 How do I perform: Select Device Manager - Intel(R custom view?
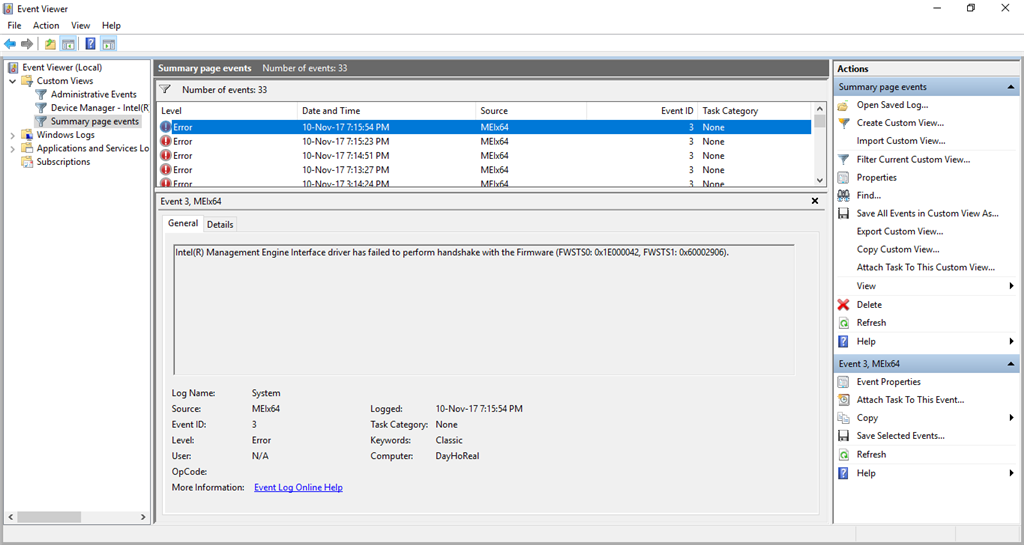pyautogui.click(x=100, y=108)
